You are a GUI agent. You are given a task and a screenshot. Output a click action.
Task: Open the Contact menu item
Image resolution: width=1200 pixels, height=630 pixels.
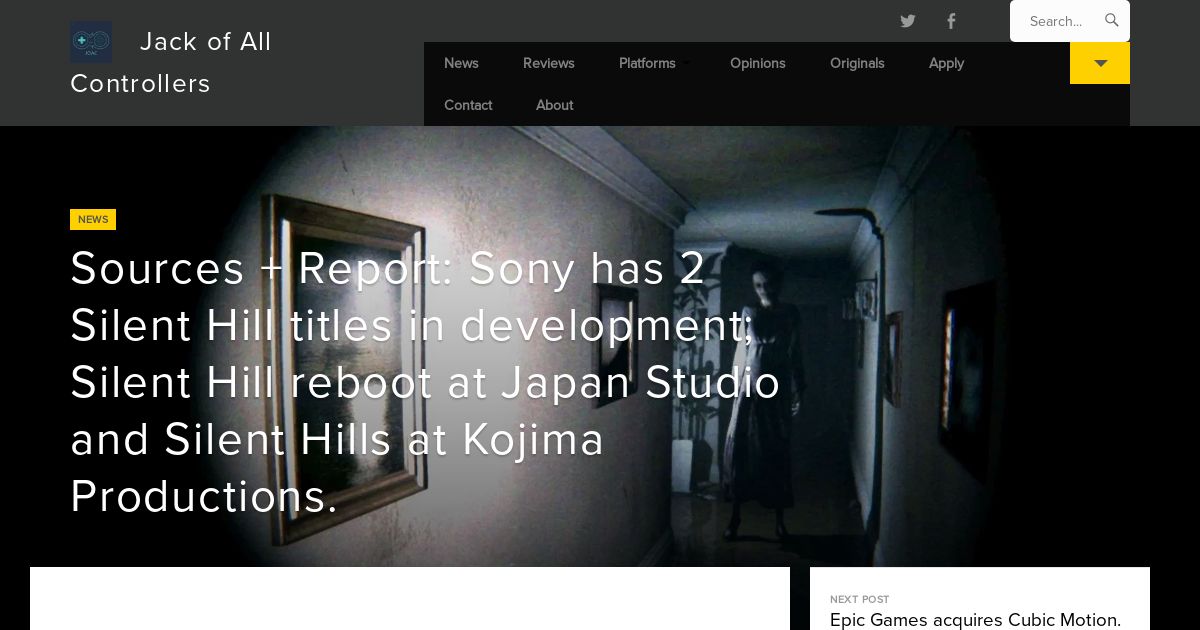tap(468, 105)
